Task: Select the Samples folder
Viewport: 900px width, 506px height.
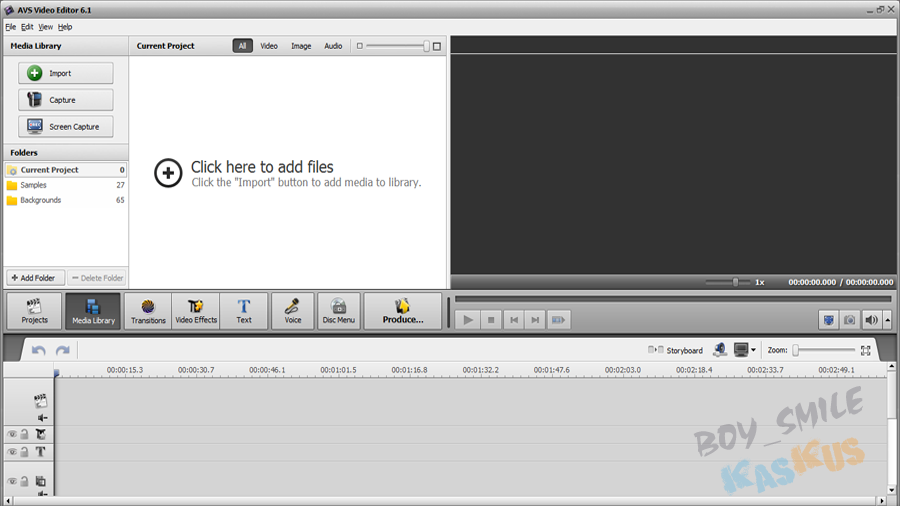Action: point(65,185)
